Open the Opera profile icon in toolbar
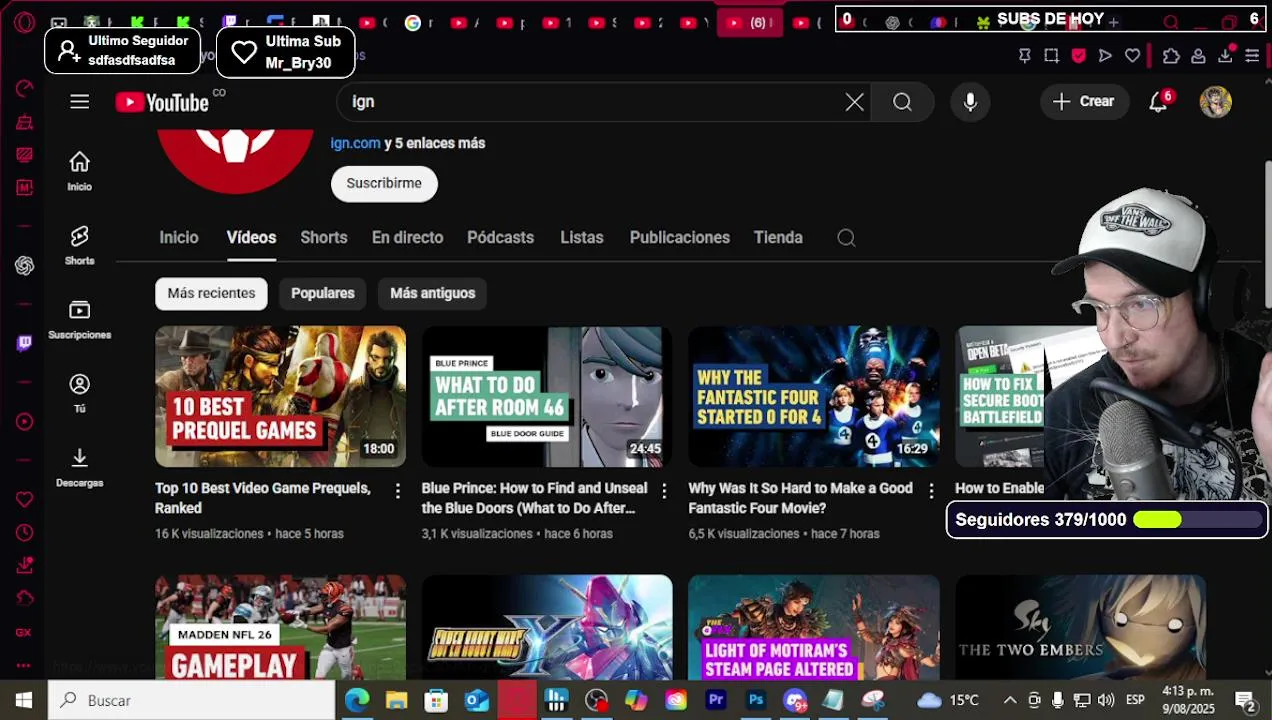Screen dimensions: 1272x720 click(1198, 56)
